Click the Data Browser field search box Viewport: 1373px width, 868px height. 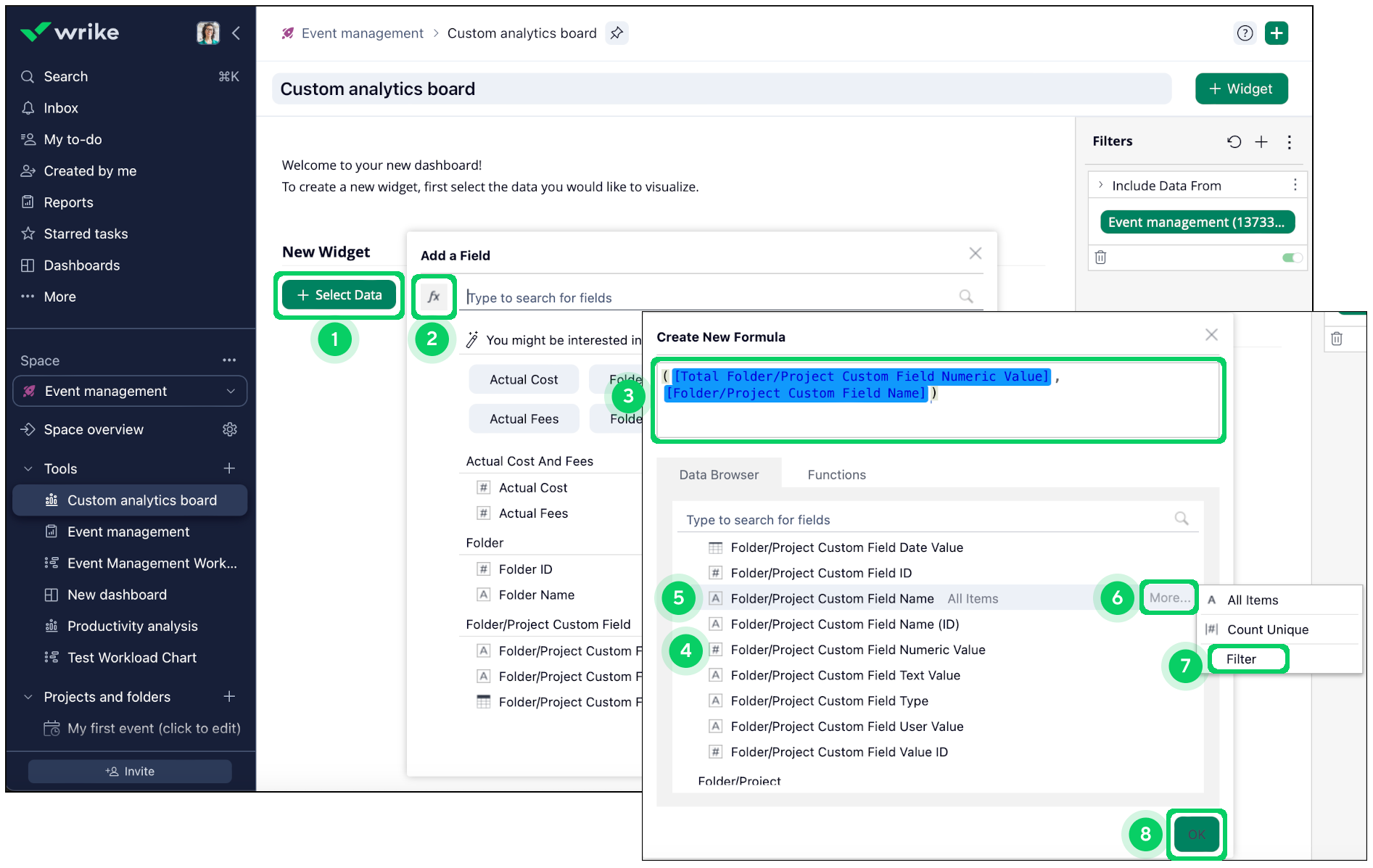936,519
